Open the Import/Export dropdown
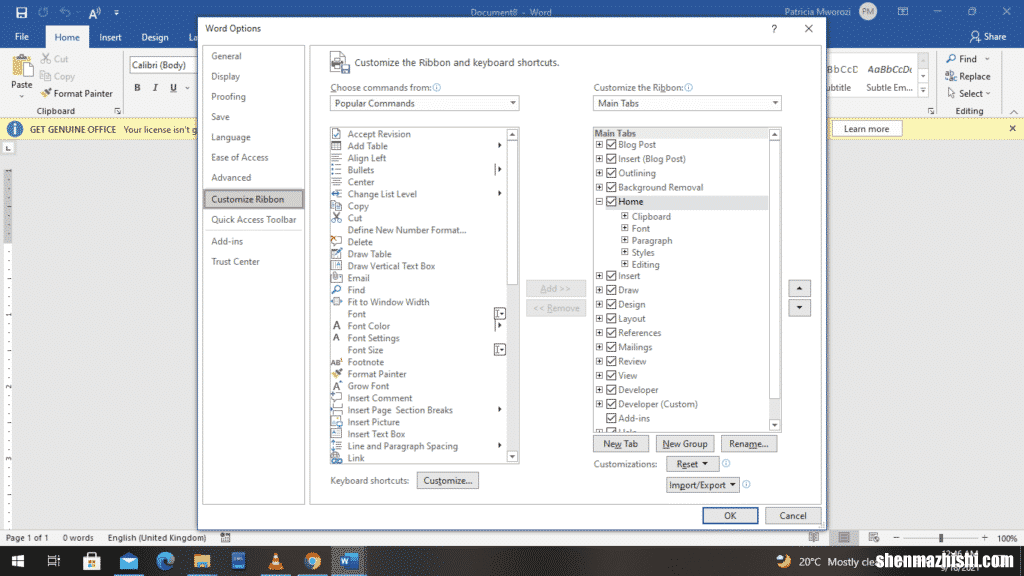Viewport: 1024px width, 576px height. [x=702, y=485]
